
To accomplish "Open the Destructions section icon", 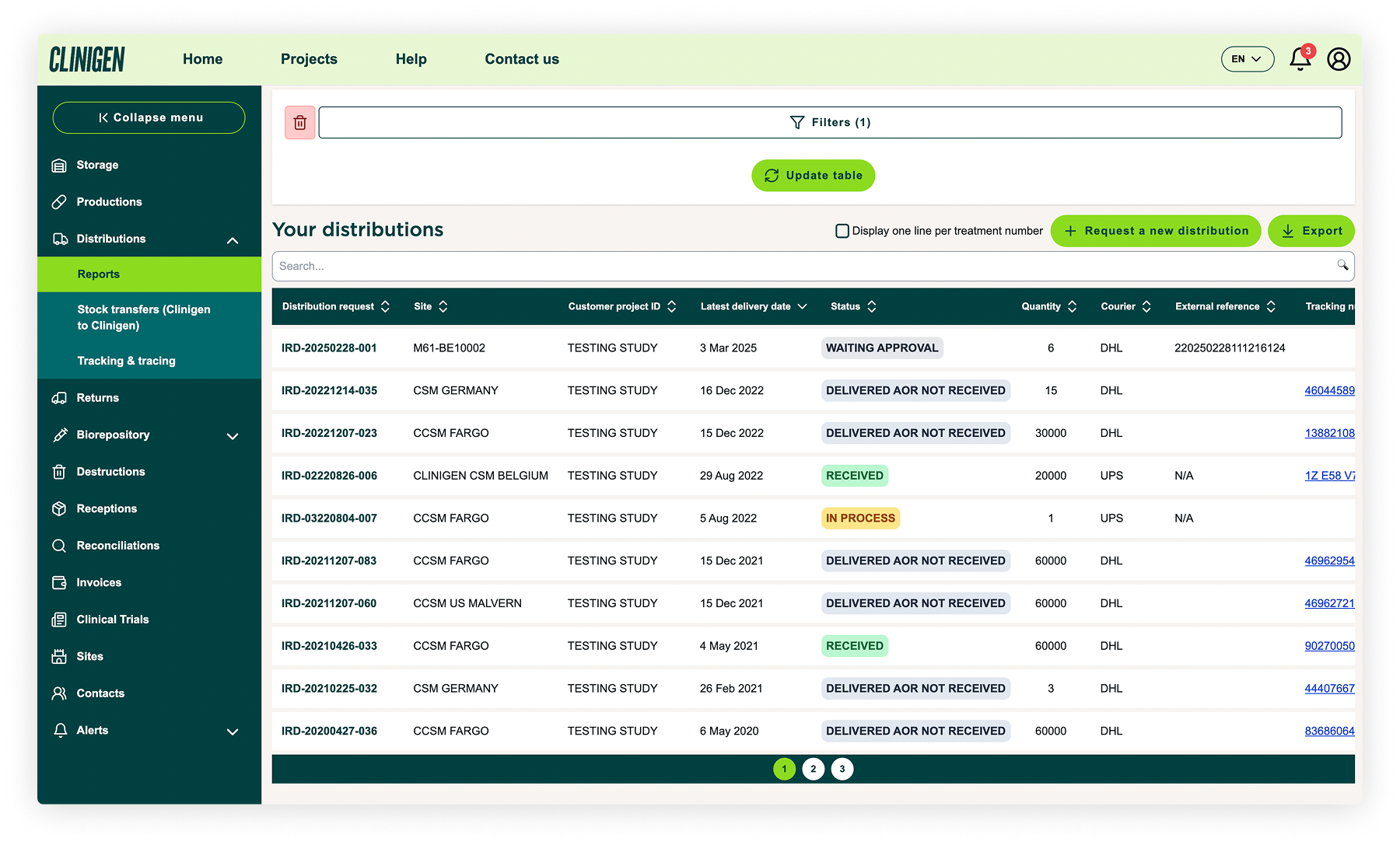I will point(61,471).
